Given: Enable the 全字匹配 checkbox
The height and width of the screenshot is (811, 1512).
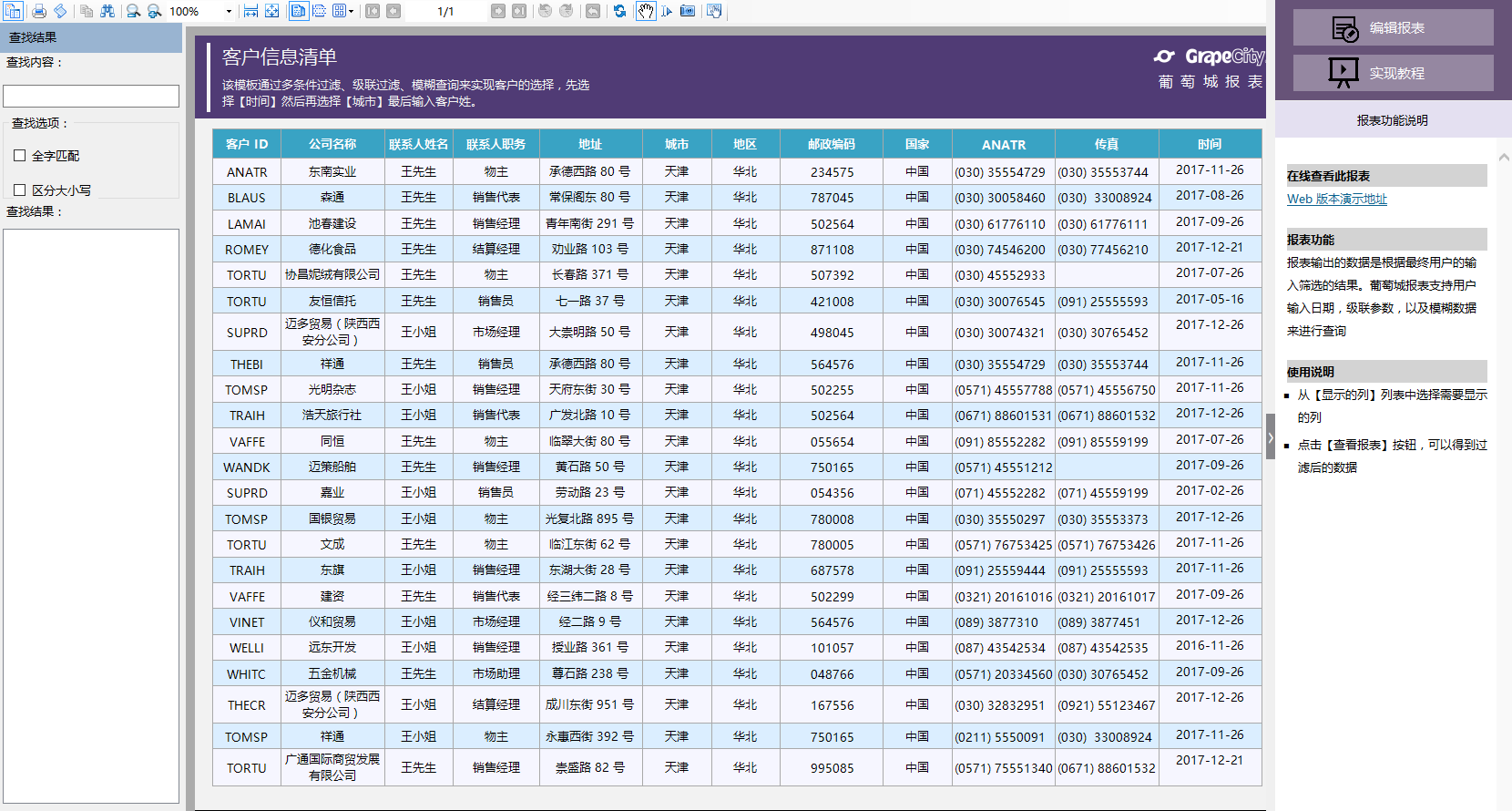Looking at the screenshot, I should 19,156.
